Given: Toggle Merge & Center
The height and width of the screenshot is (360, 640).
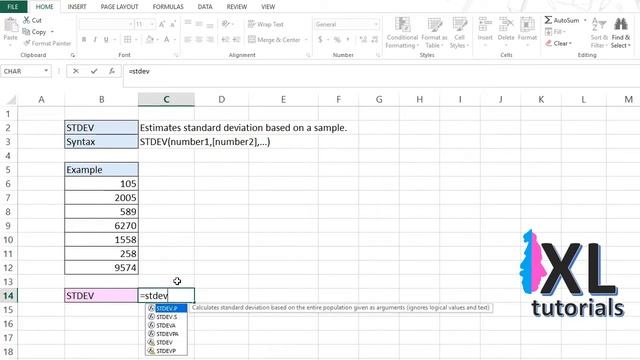Looking at the screenshot, I should [274, 40].
